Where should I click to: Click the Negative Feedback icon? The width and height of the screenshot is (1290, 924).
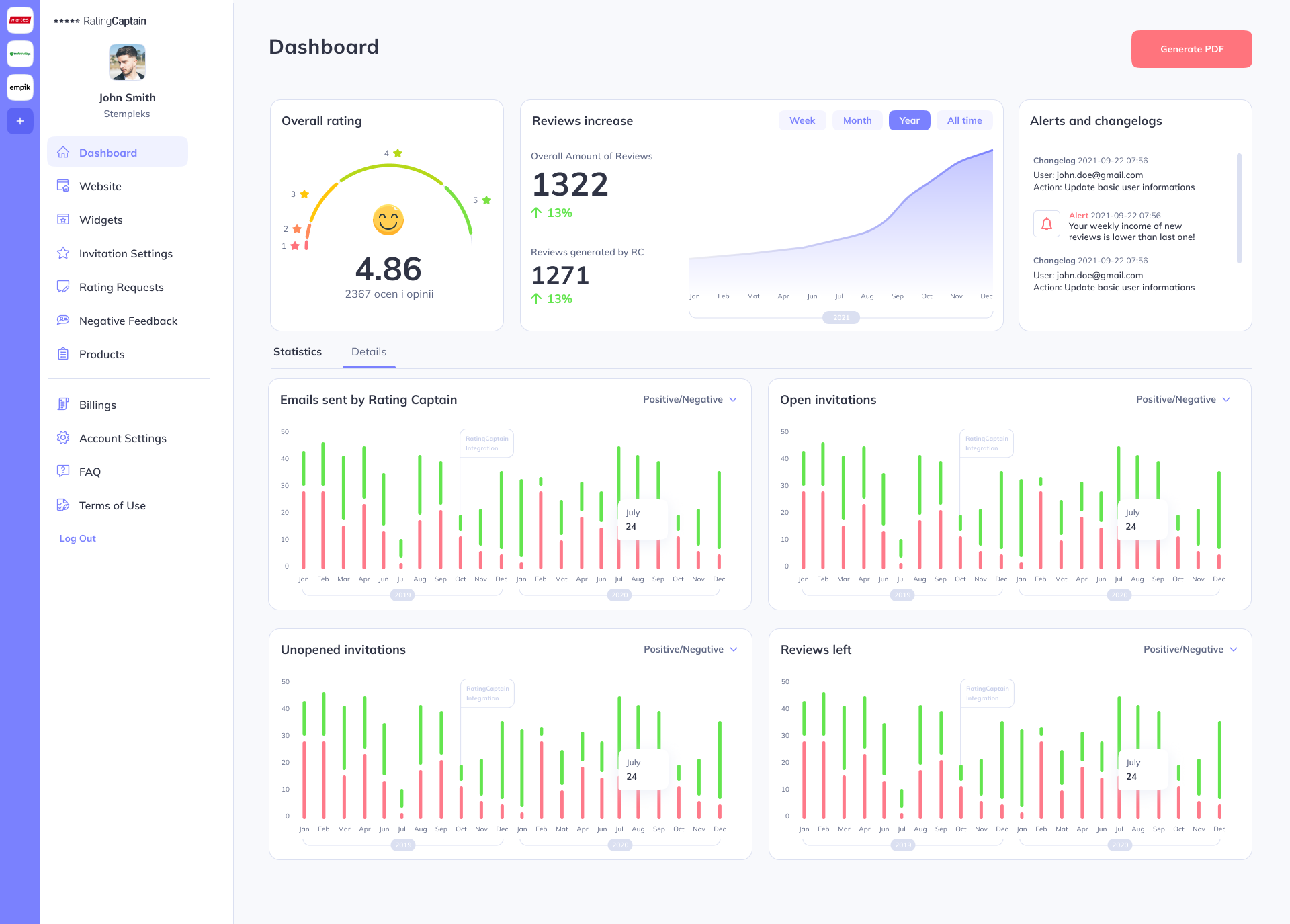click(x=63, y=320)
